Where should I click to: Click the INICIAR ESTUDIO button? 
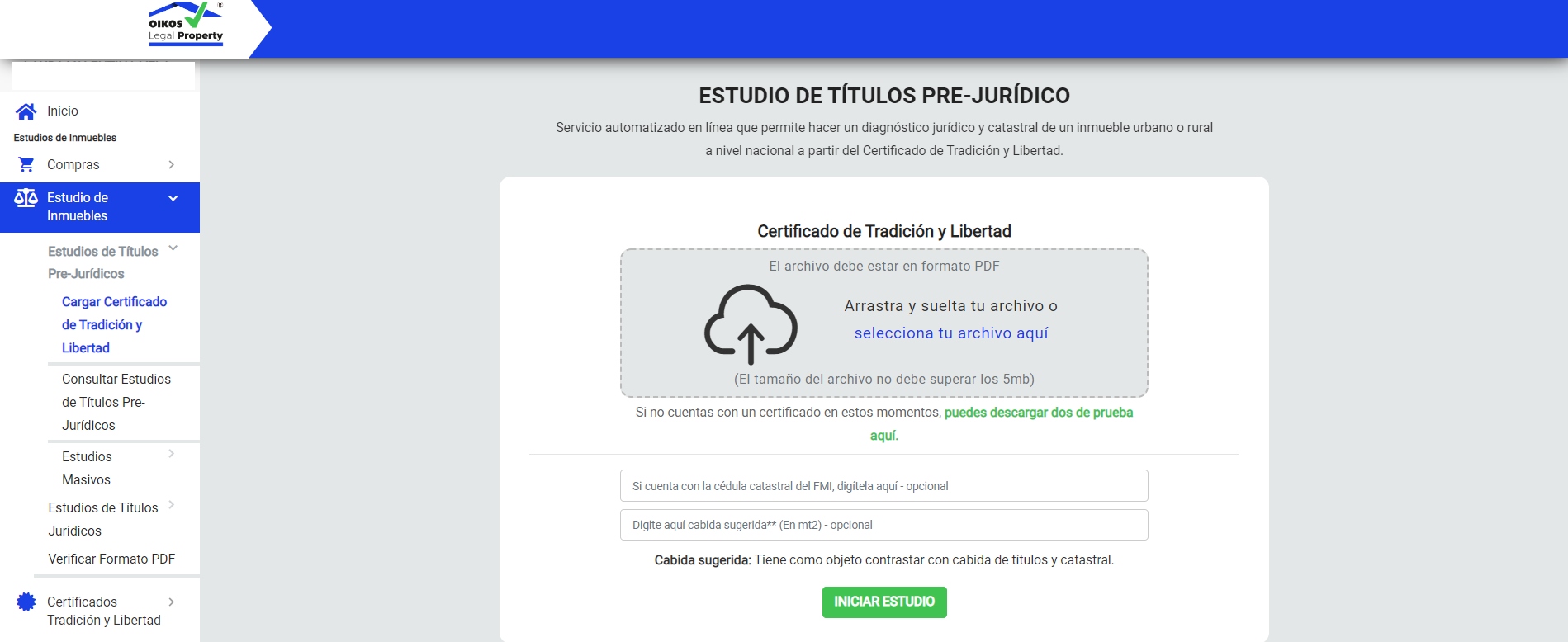click(884, 602)
